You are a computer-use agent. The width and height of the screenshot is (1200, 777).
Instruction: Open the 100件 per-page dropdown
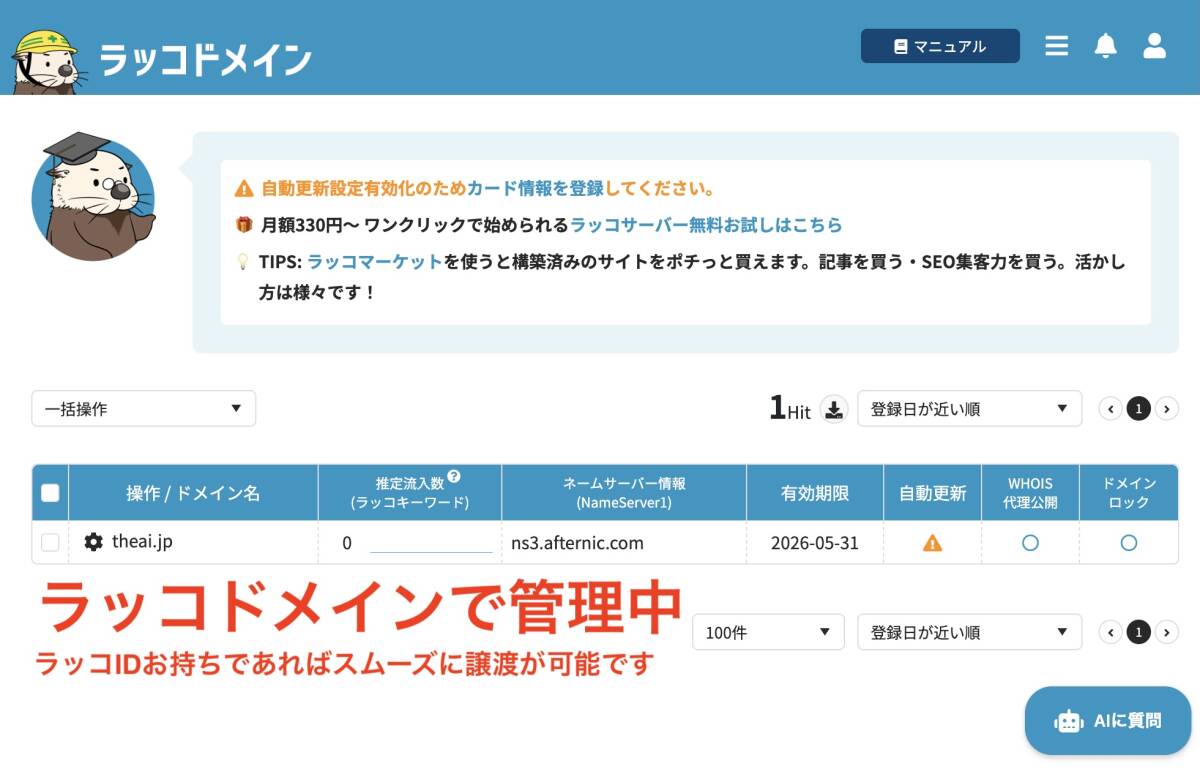[x=768, y=632]
